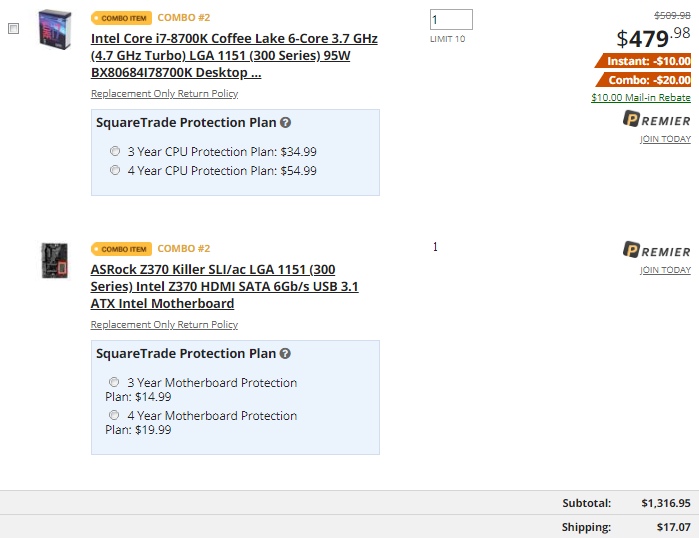Tick the Intel Core i7-8700K item checkbox
Viewport: 699px width, 538px height.
[13, 29]
